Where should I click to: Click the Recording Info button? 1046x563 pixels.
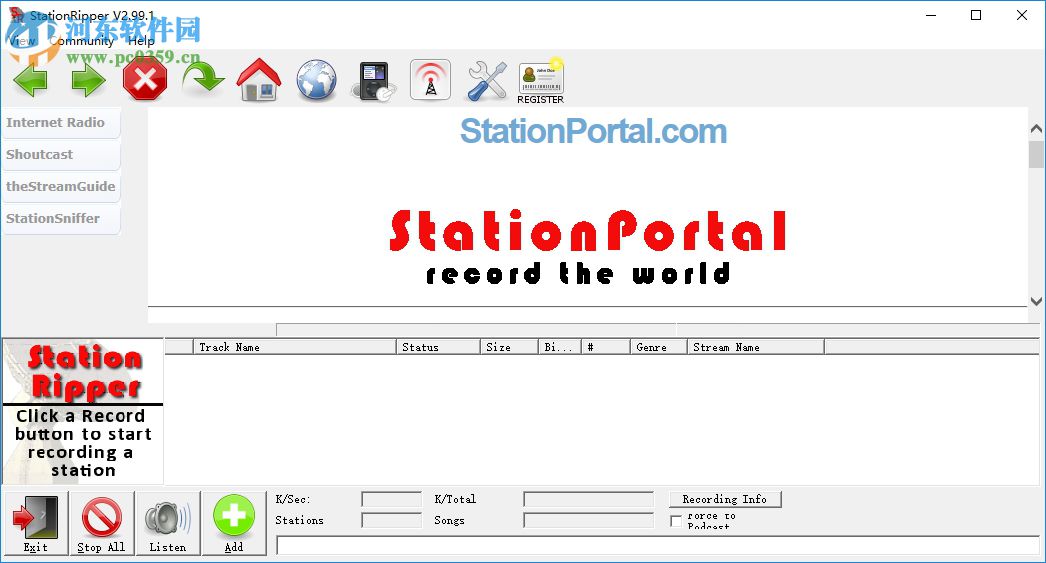[724, 499]
